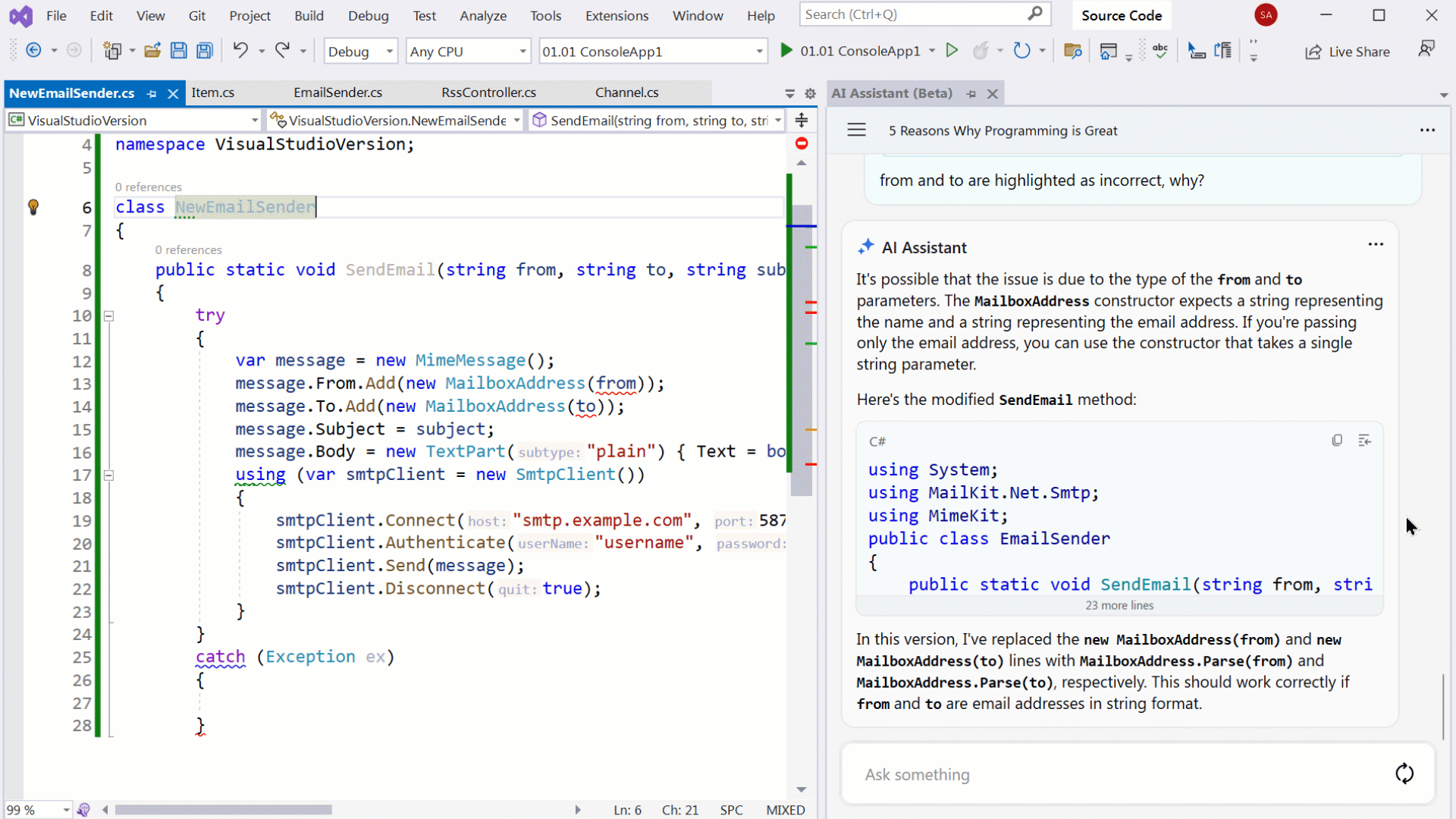The height and width of the screenshot is (819, 1456).
Task: Click the lightbulb quick actions icon
Action: tap(33, 207)
